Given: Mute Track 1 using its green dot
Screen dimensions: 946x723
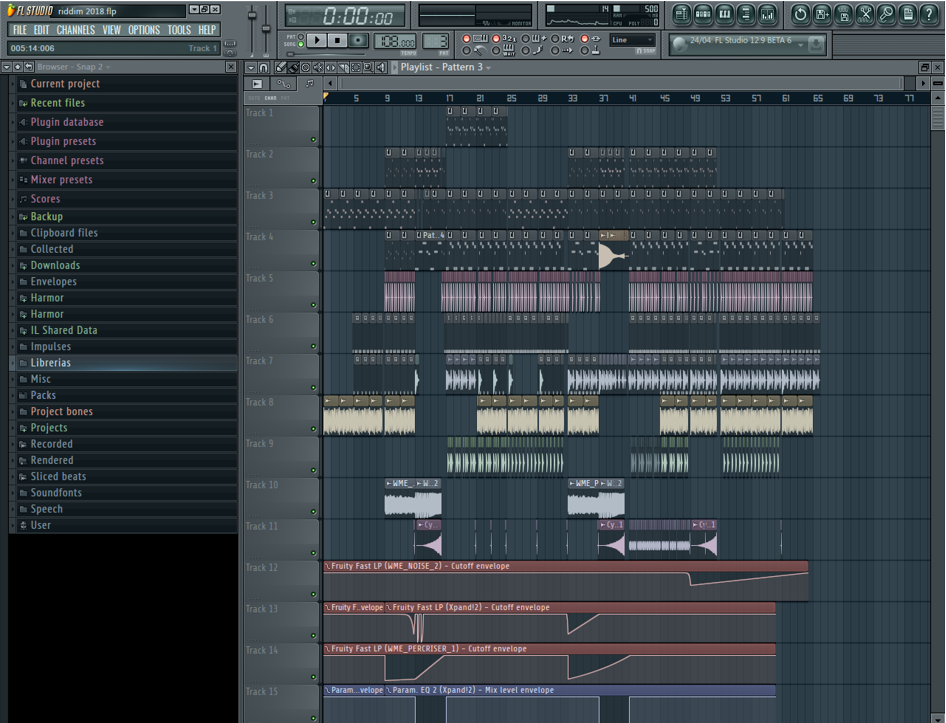Looking at the screenshot, I should pyautogui.click(x=313, y=139).
